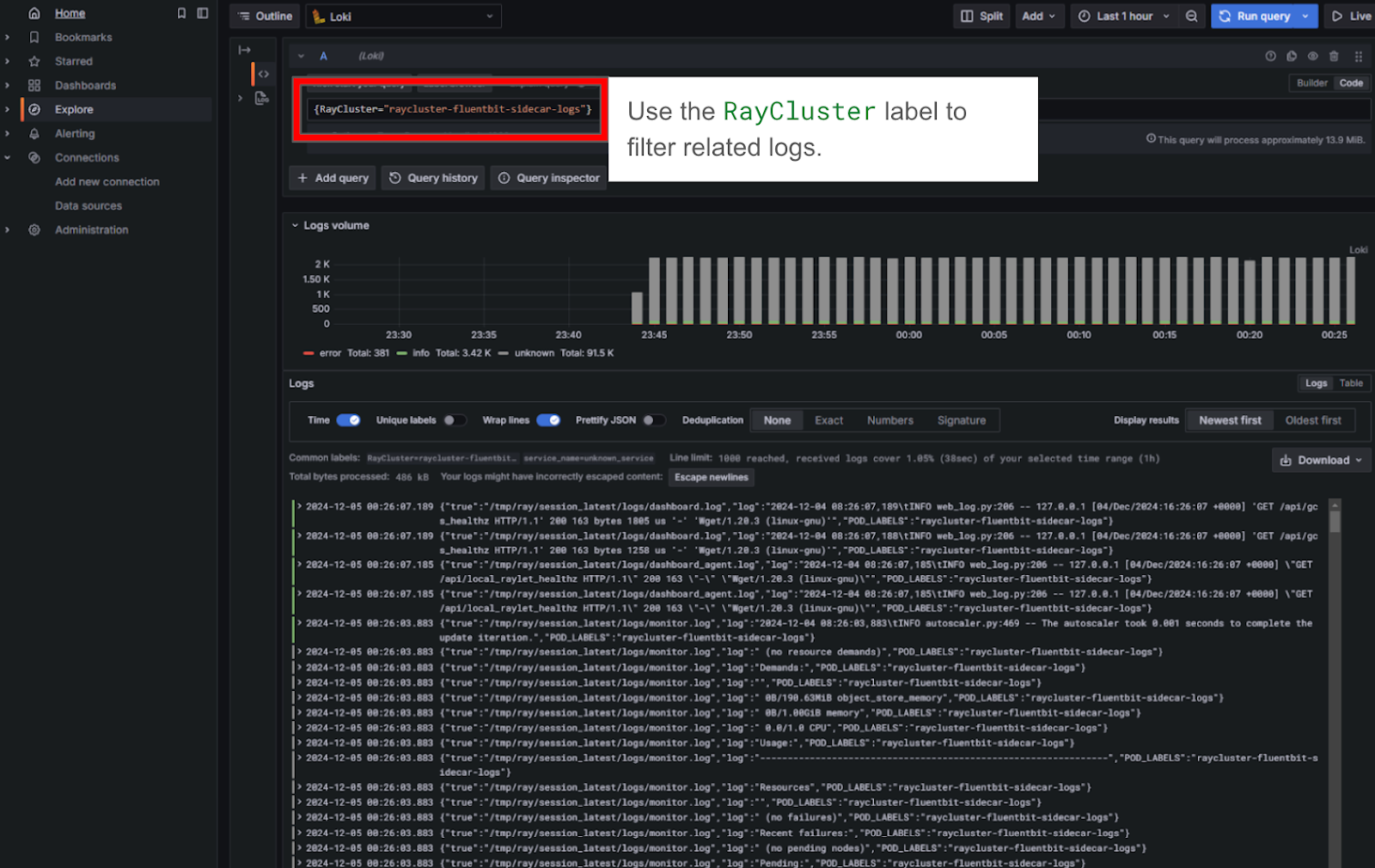This screenshot has height=868, width=1375.
Task: Open the Explore section
Action: click(x=74, y=109)
